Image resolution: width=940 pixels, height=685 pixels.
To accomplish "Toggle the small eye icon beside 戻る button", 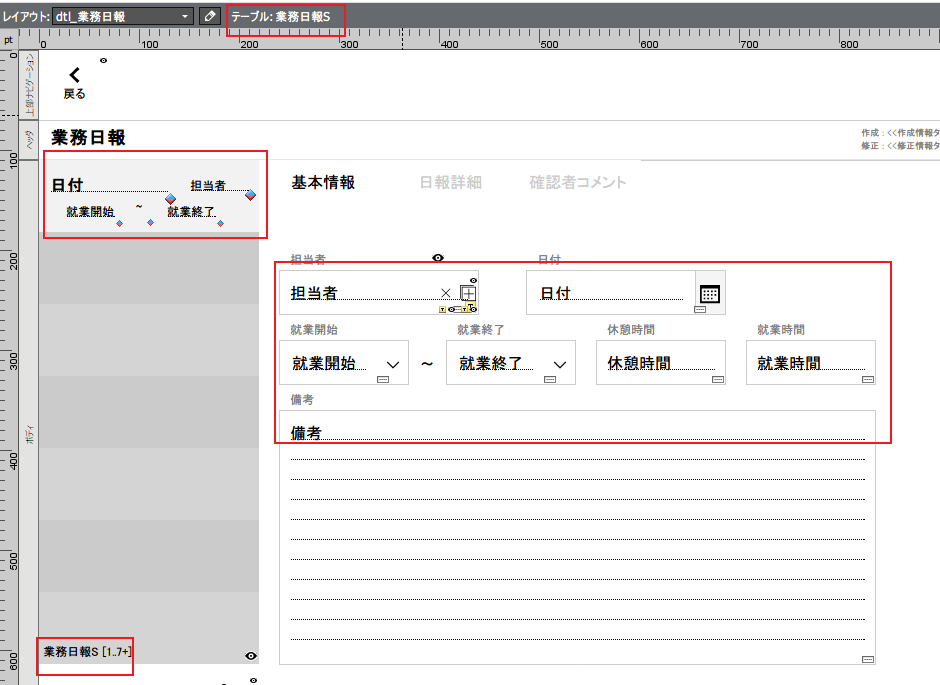I will 104,61.
